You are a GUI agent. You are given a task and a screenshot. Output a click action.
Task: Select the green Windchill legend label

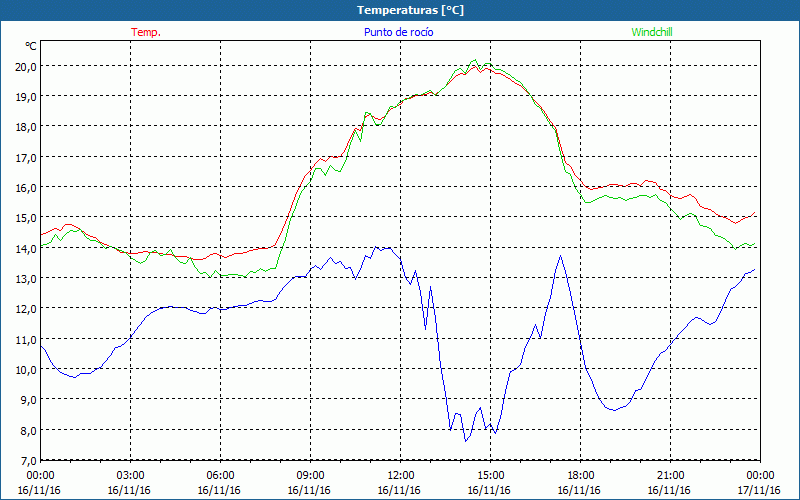(x=652, y=32)
